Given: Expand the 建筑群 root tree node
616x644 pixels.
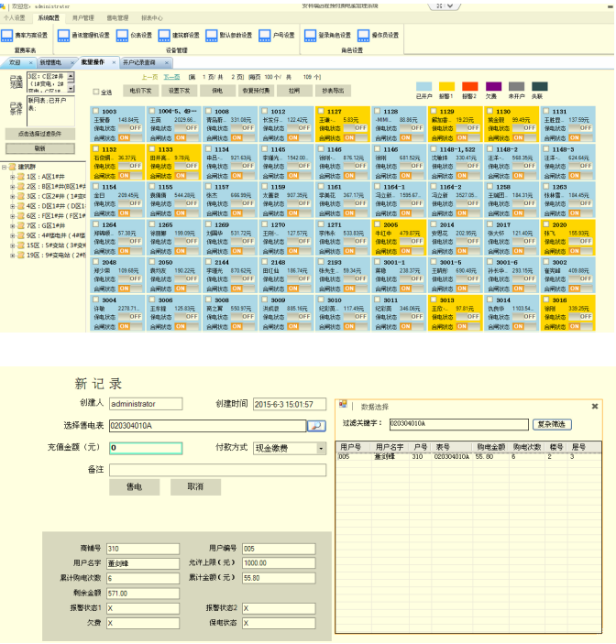Looking at the screenshot, I should 4,167.
